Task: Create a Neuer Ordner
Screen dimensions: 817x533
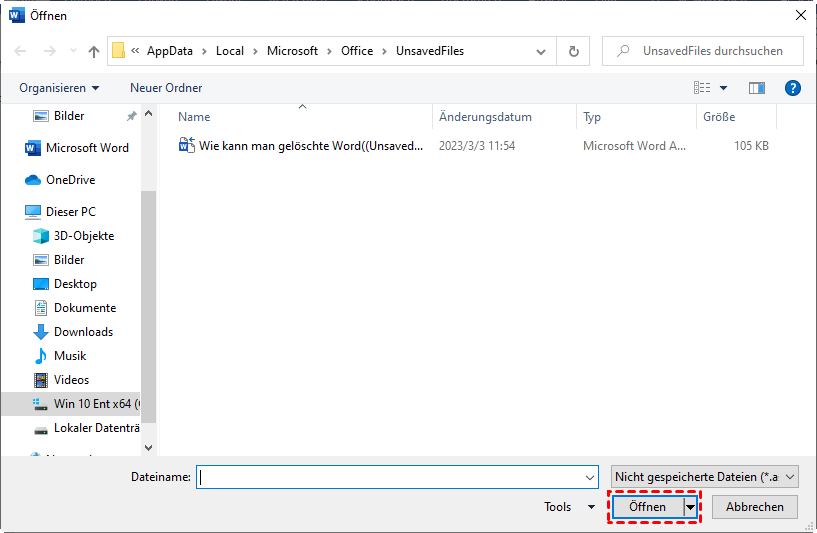Action: point(166,88)
